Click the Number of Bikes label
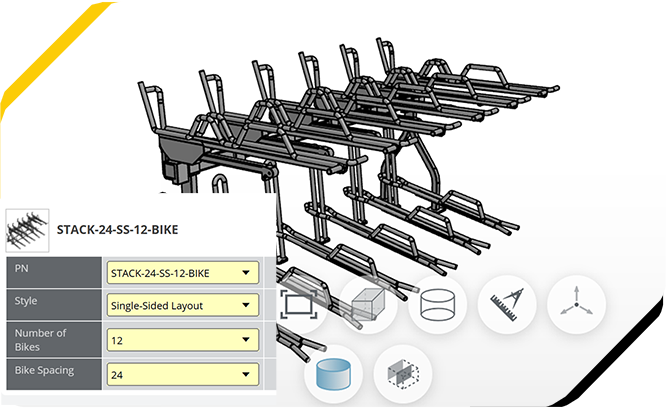 [x=40, y=340]
